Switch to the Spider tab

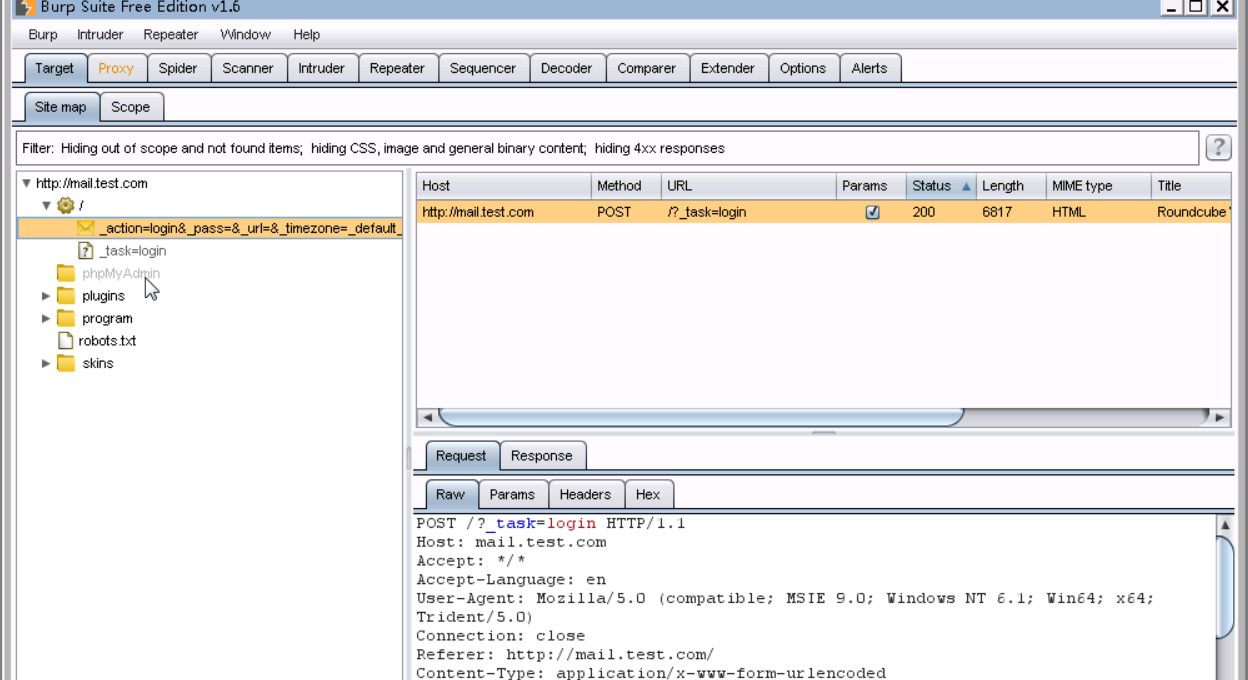click(178, 68)
